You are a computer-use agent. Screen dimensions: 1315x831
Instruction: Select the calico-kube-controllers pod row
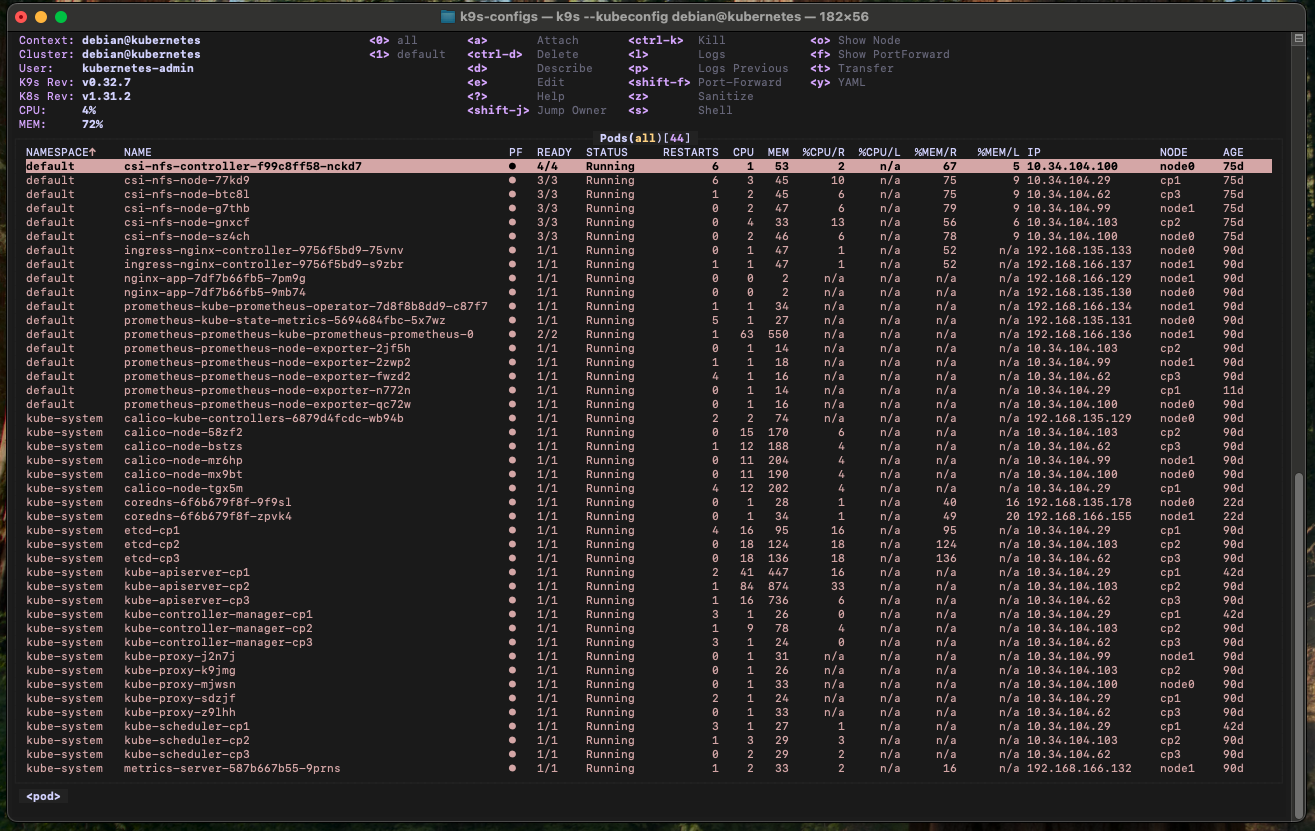click(264, 418)
